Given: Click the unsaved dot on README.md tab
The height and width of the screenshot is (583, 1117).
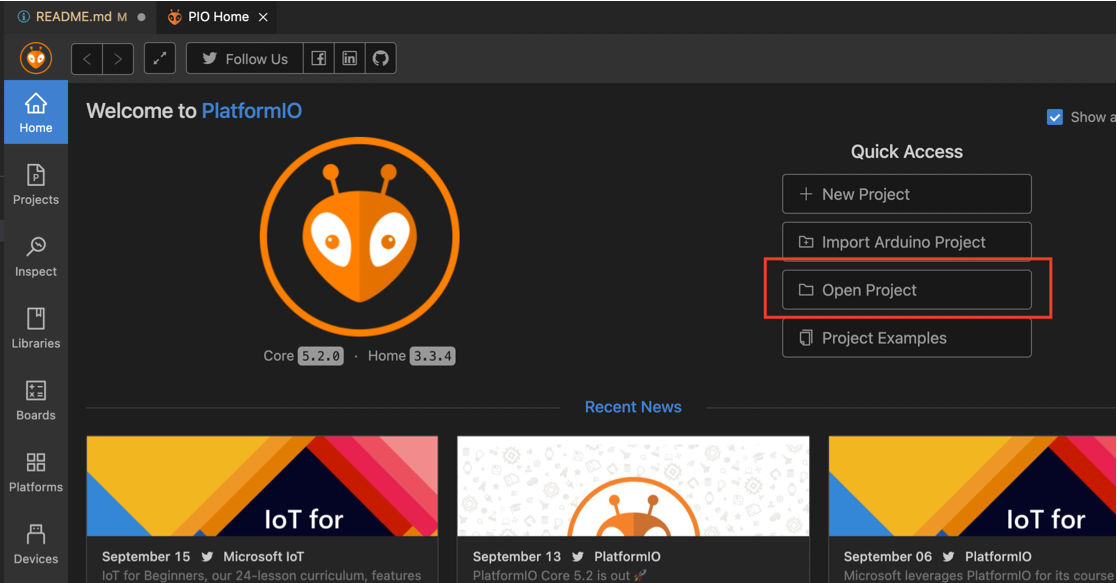Looking at the screenshot, I should [141, 17].
